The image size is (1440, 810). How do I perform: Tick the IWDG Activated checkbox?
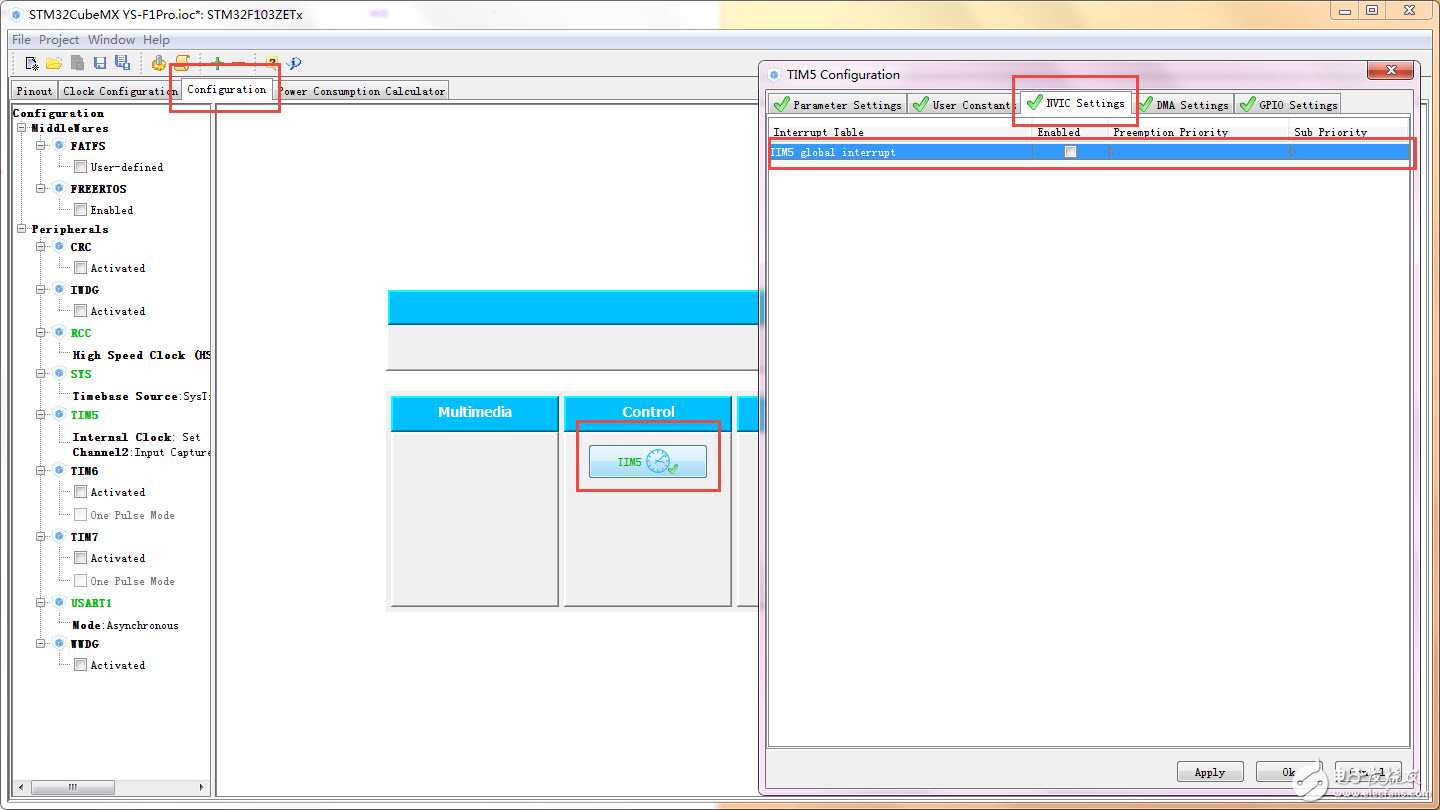[81, 311]
